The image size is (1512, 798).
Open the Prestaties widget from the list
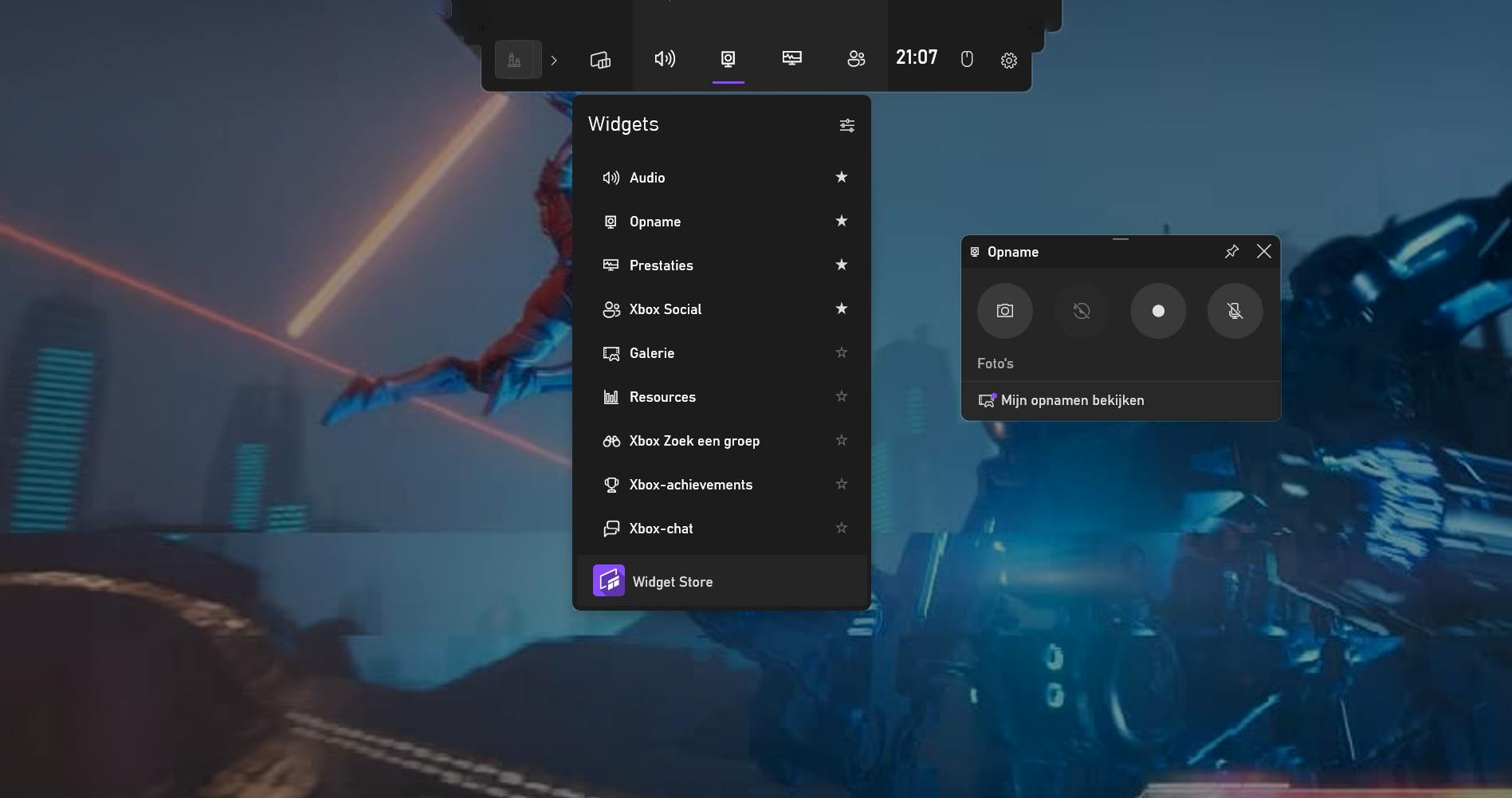pos(721,265)
